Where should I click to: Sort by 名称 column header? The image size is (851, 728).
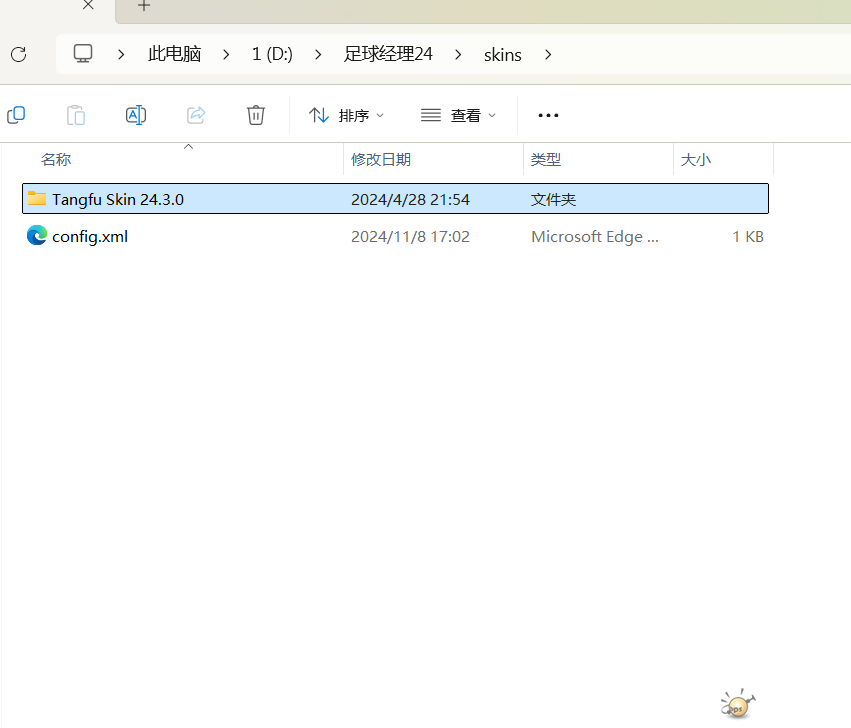coord(56,159)
